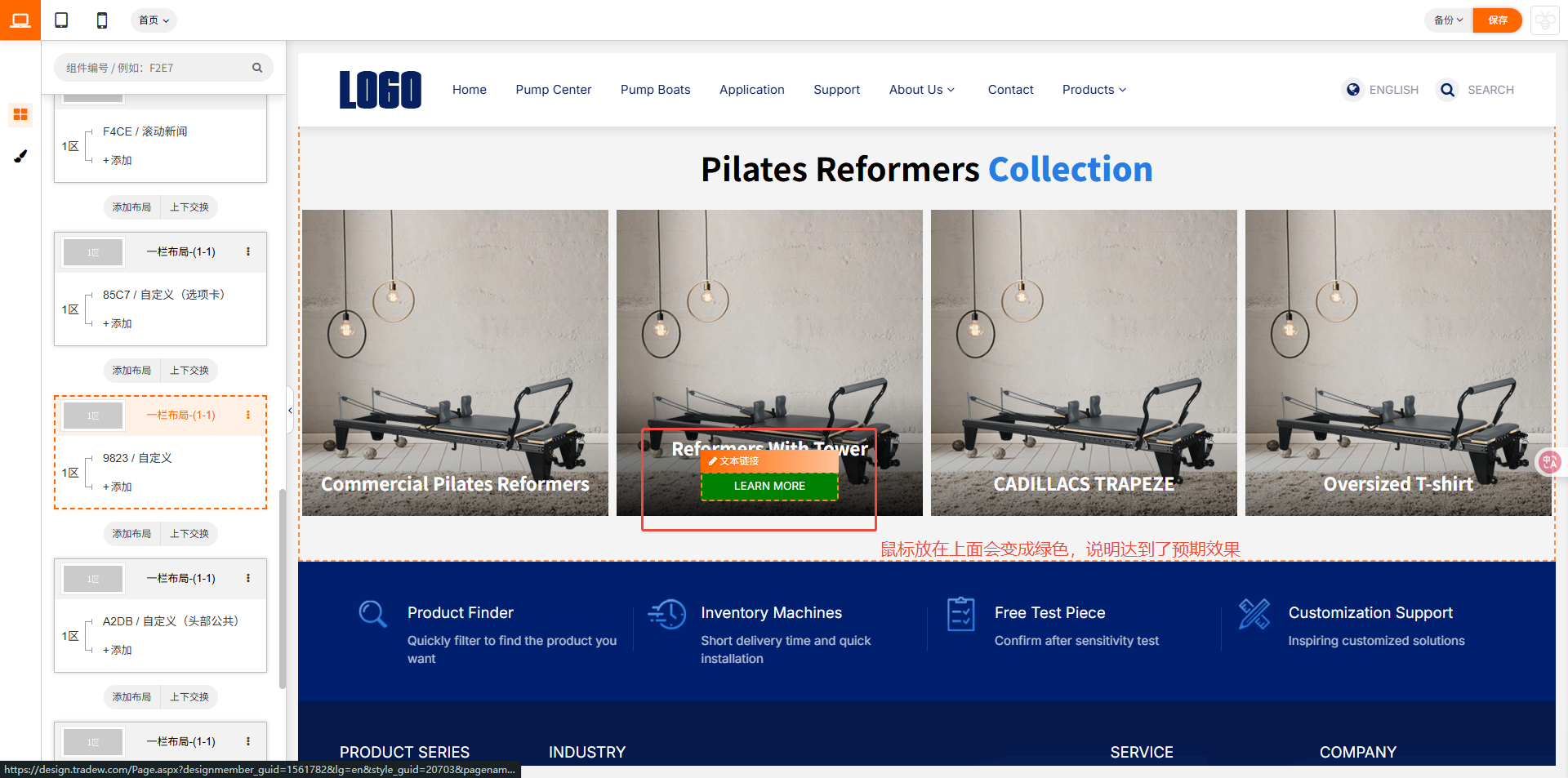
Task: Click 上下交换 below the 9823 layout block
Action: point(189,534)
